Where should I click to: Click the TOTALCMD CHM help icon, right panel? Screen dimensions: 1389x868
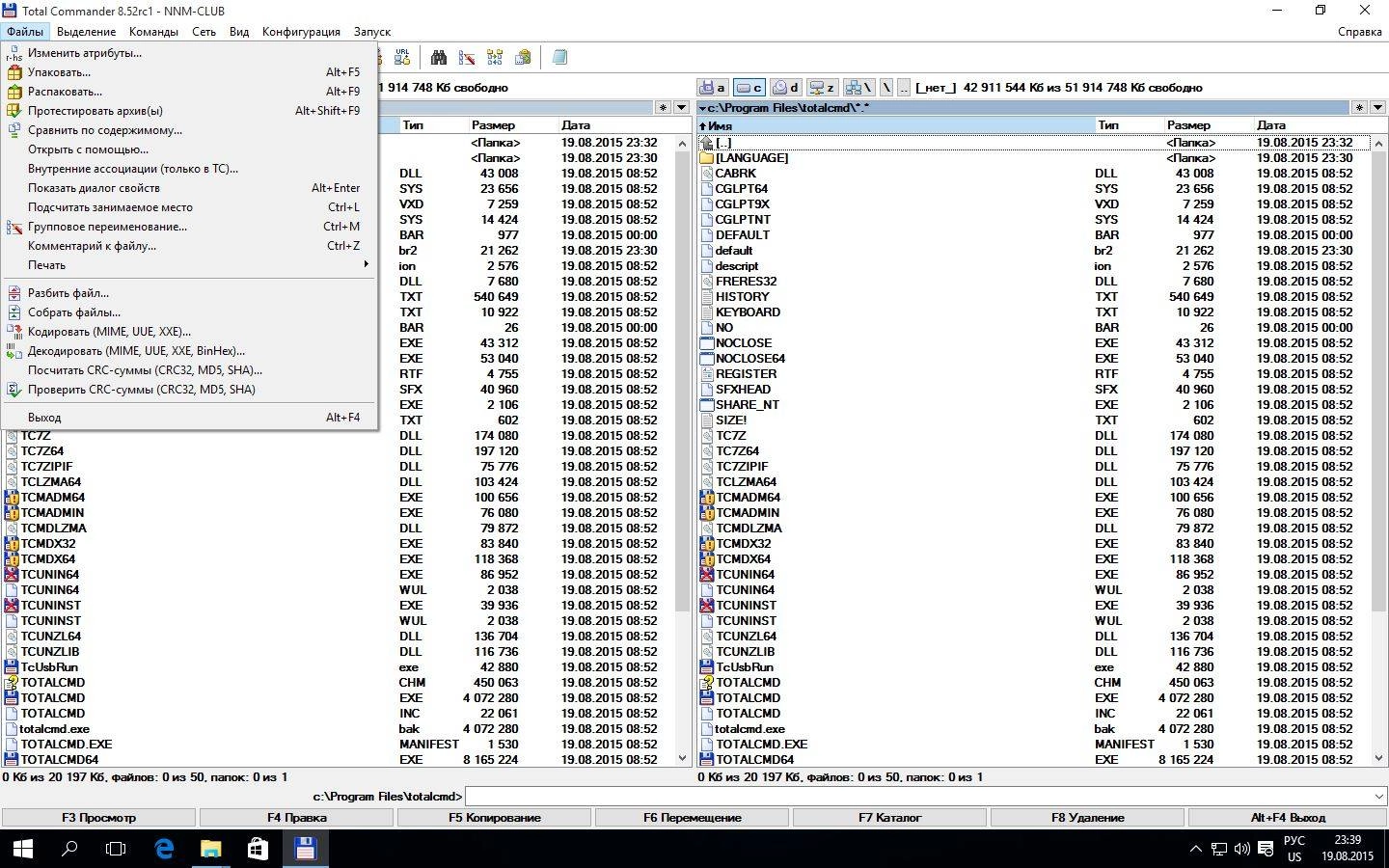(x=707, y=683)
